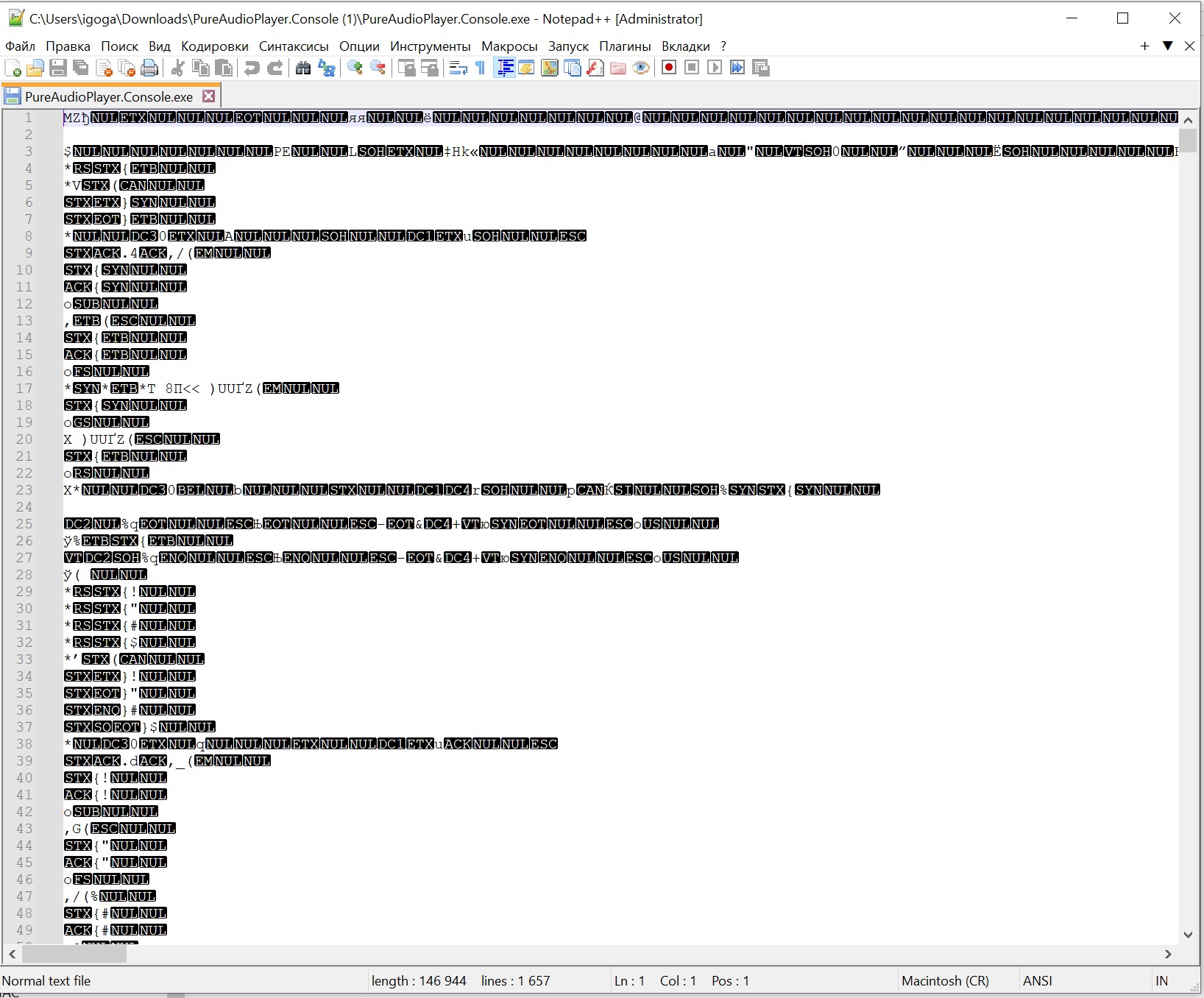
Task: Click the vertical scrollbar up arrow
Action: coord(1188,119)
